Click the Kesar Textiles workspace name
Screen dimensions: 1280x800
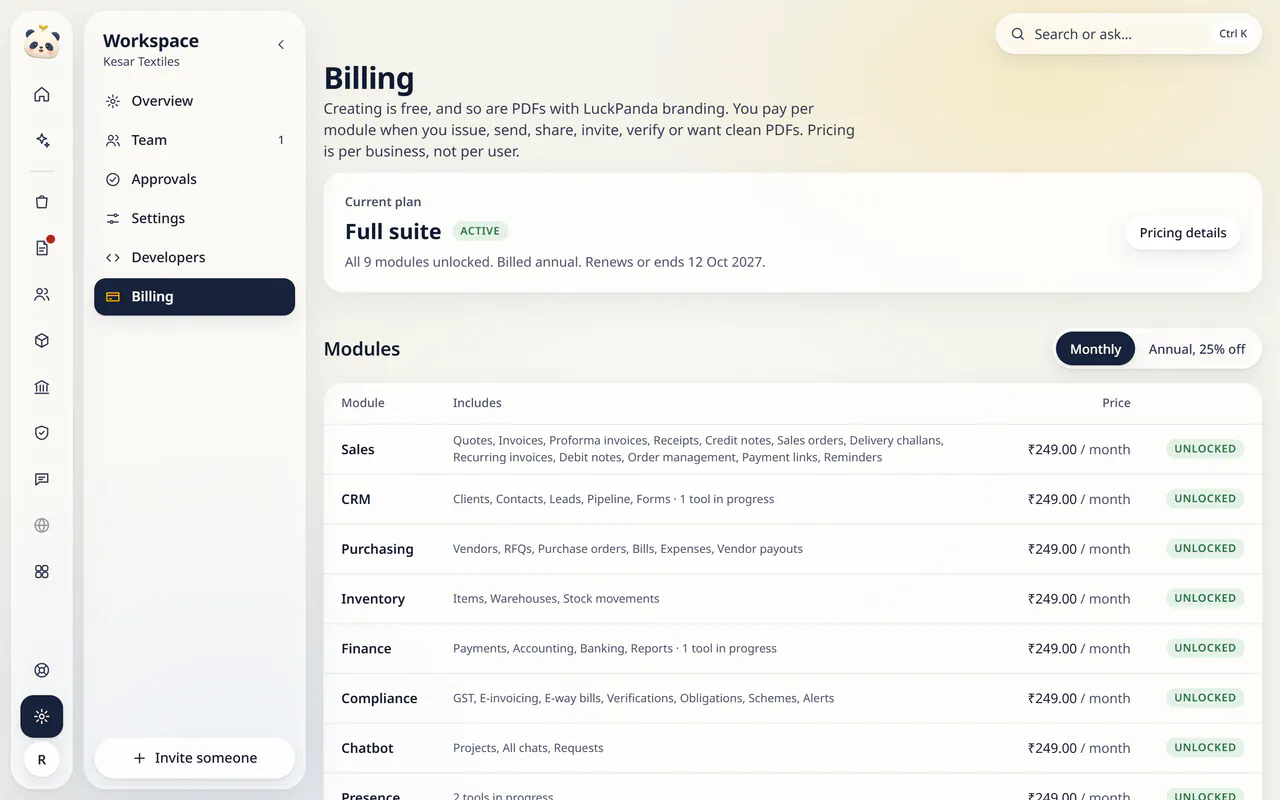(141, 62)
